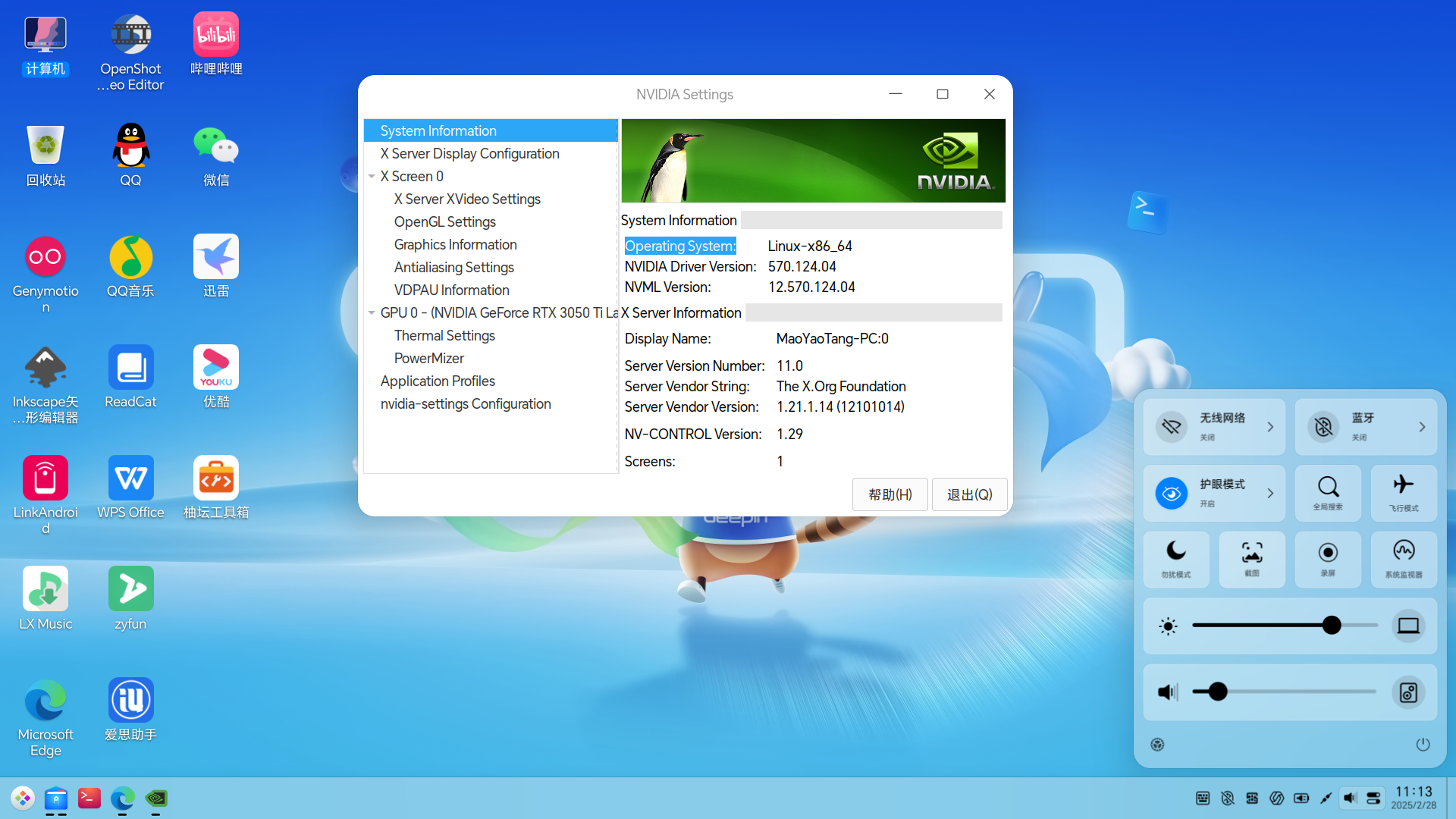This screenshot has height=819, width=1456.
Task: Click the 退出(Q) quit button
Action: (x=969, y=494)
